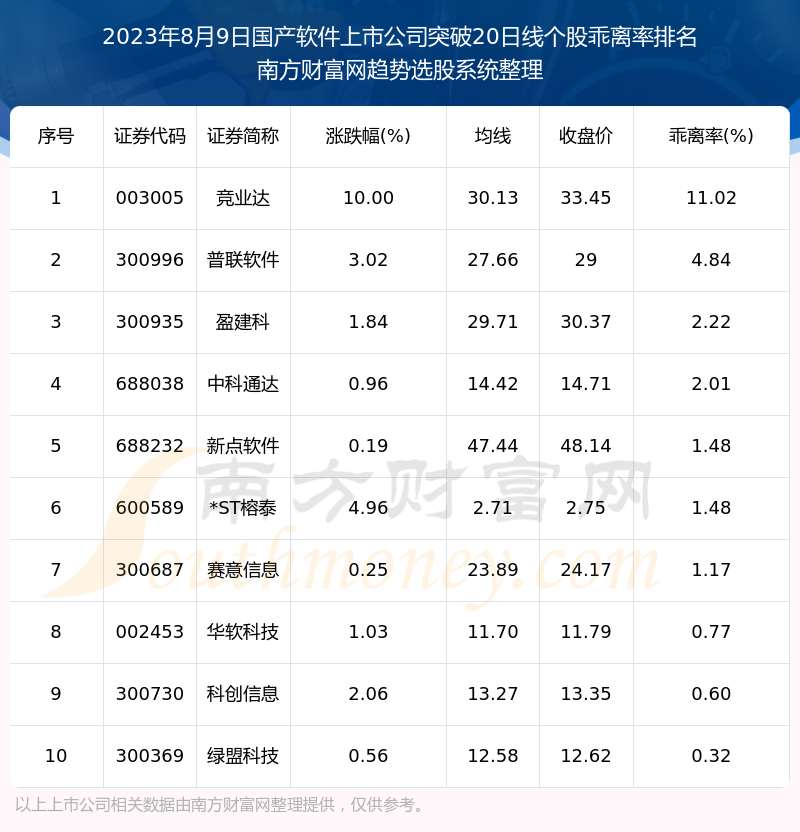Click stock code 300687
800x832 pixels.
point(150,570)
